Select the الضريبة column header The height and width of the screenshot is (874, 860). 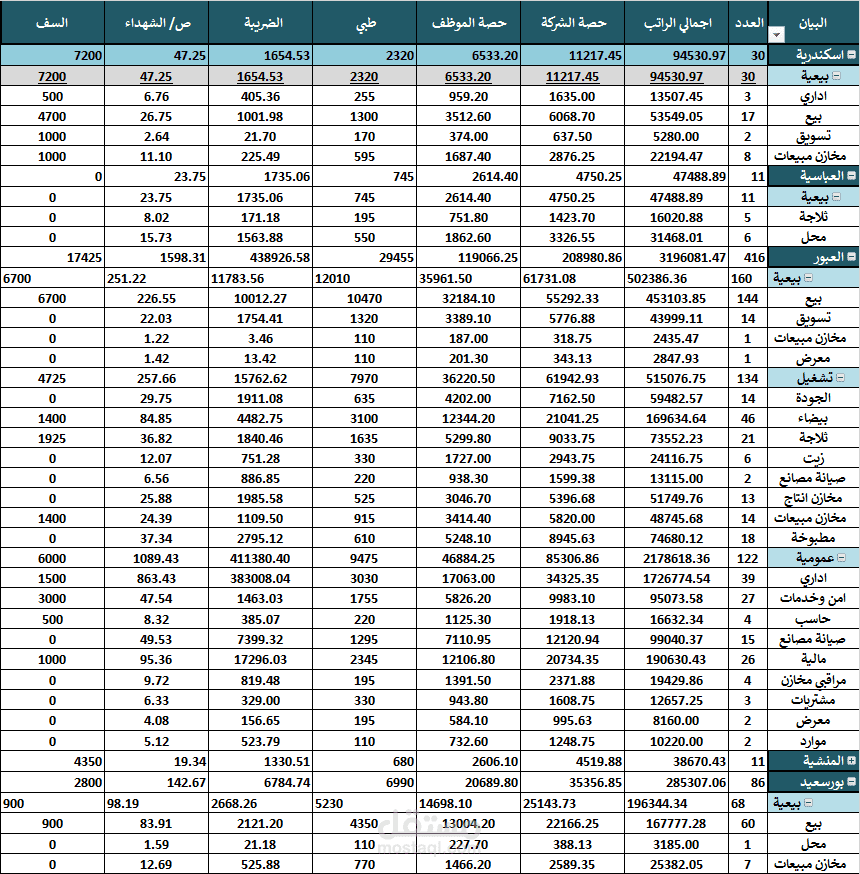tap(260, 22)
